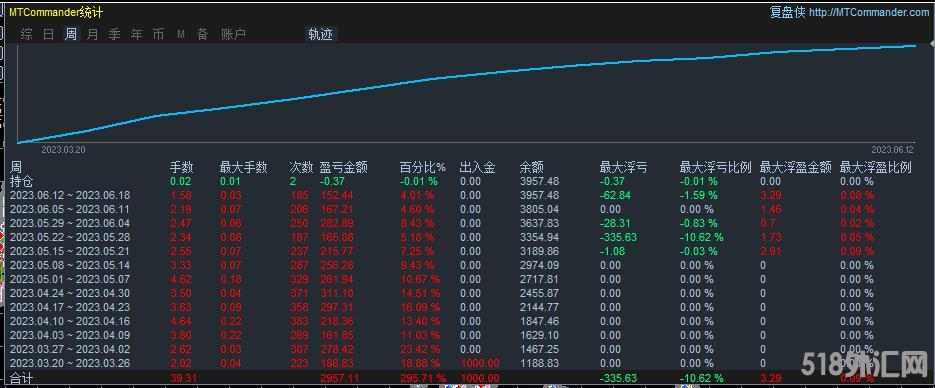
Task: Click the 合计 totals row label
Action: click(22, 378)
